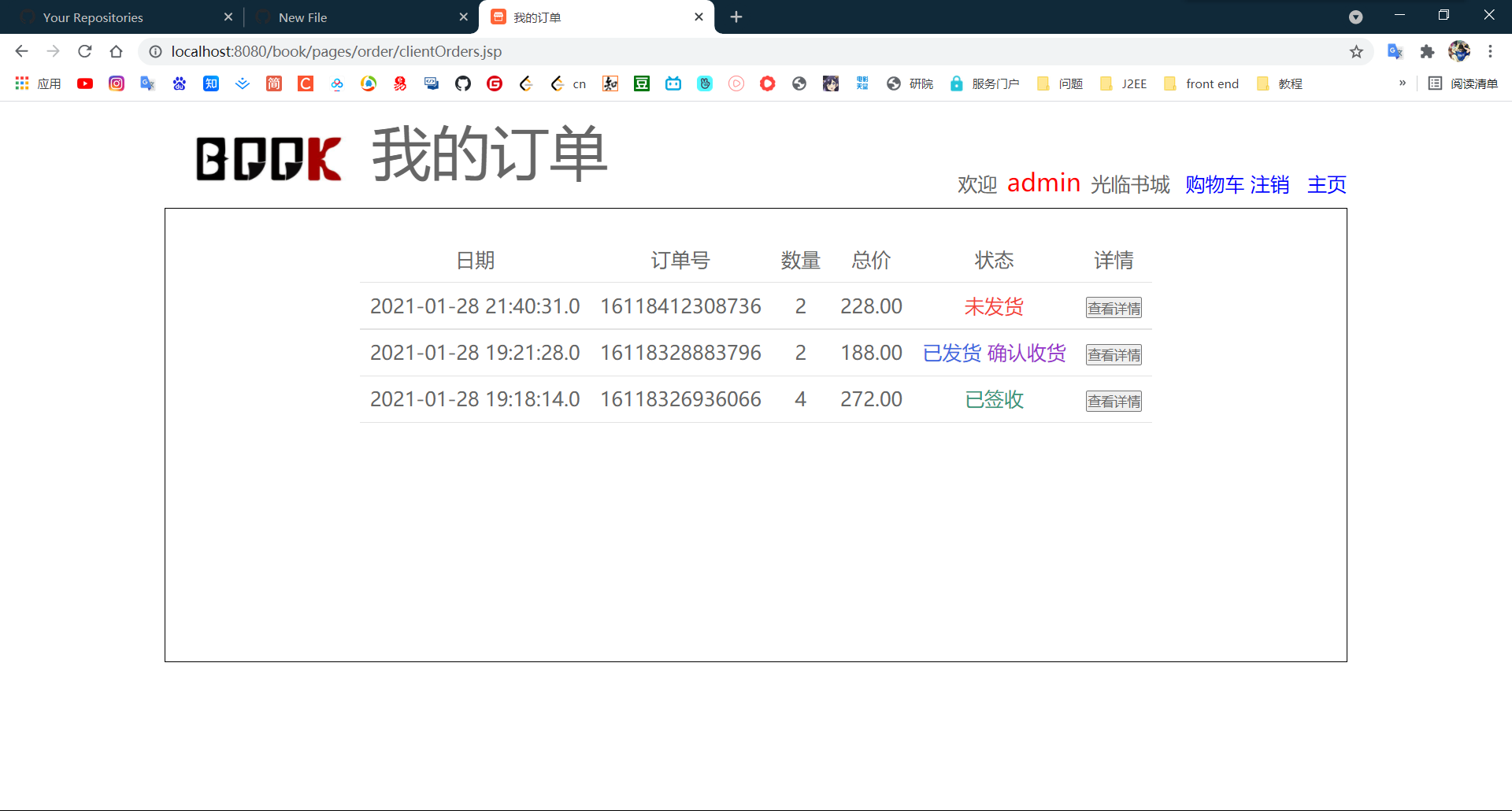The height and width of the screenshot is (811, 1512).
Task: Open the 购物车 shopping cart link
Action: click(x=1214, y=185)
